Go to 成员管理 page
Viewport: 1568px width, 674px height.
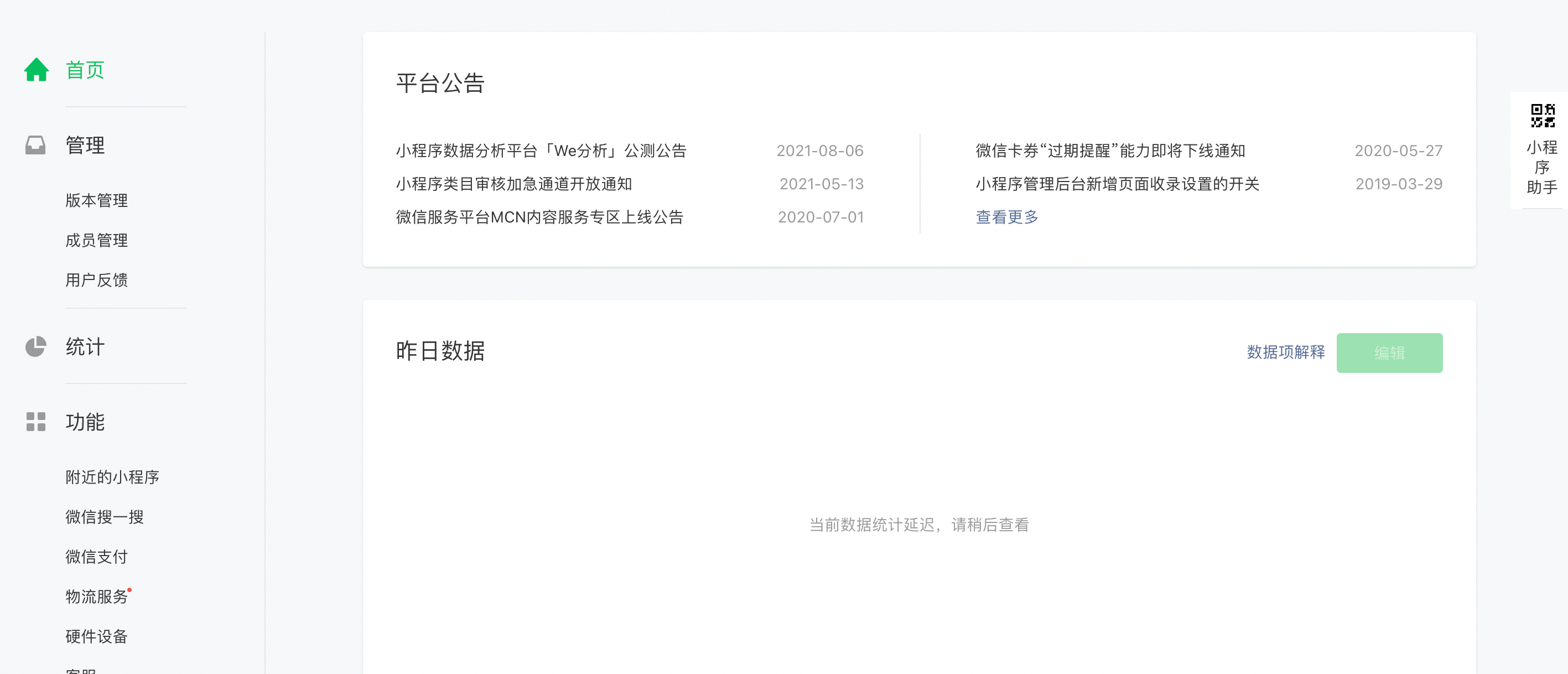coord(96,240)
